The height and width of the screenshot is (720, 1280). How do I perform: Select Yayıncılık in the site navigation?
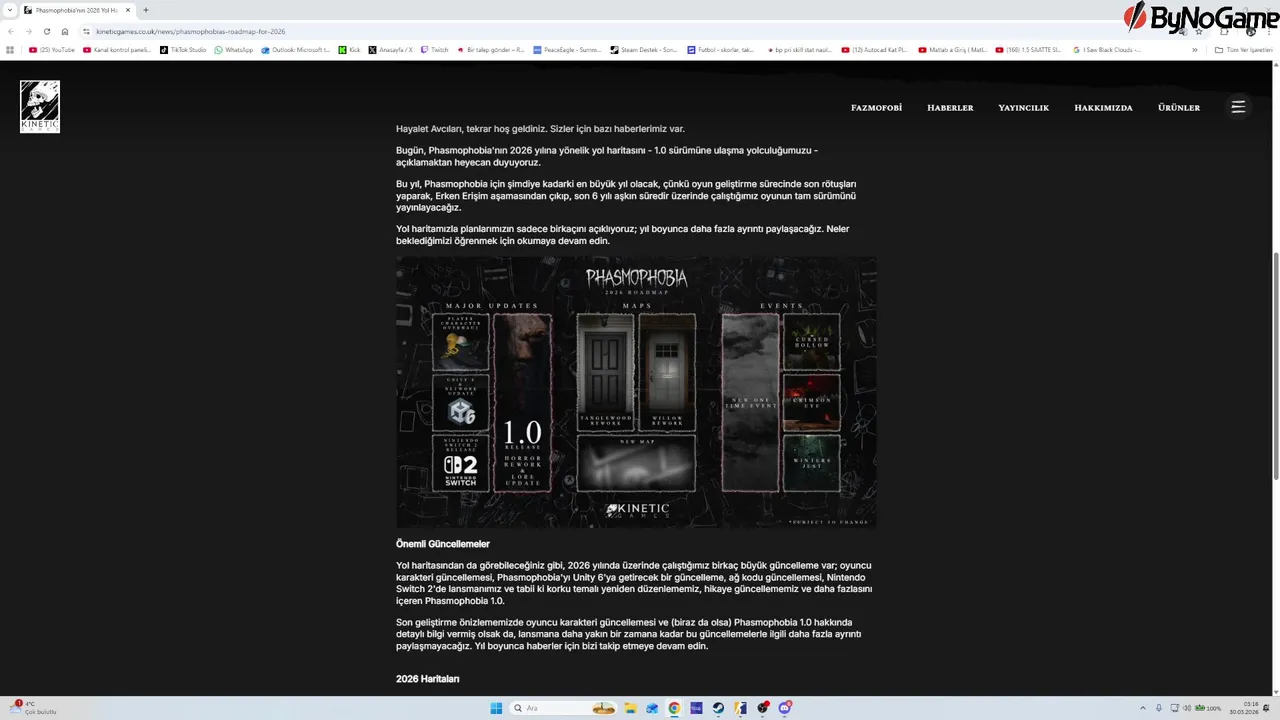[1023, 108]
